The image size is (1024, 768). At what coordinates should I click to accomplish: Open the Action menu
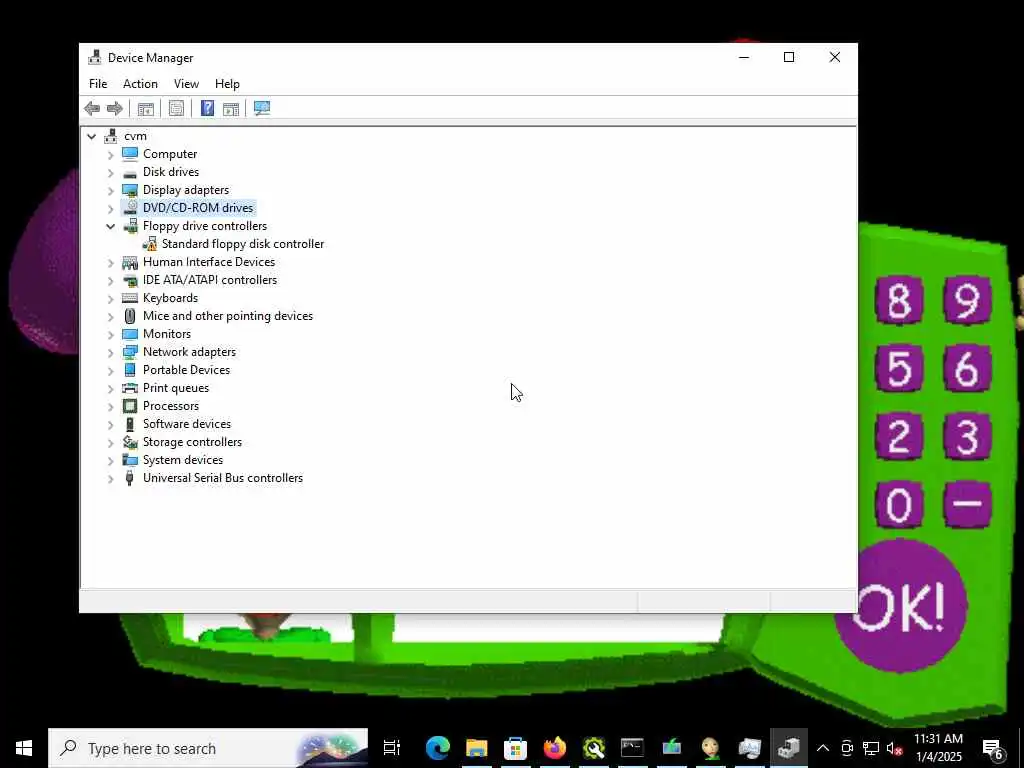tap(140, 84)
